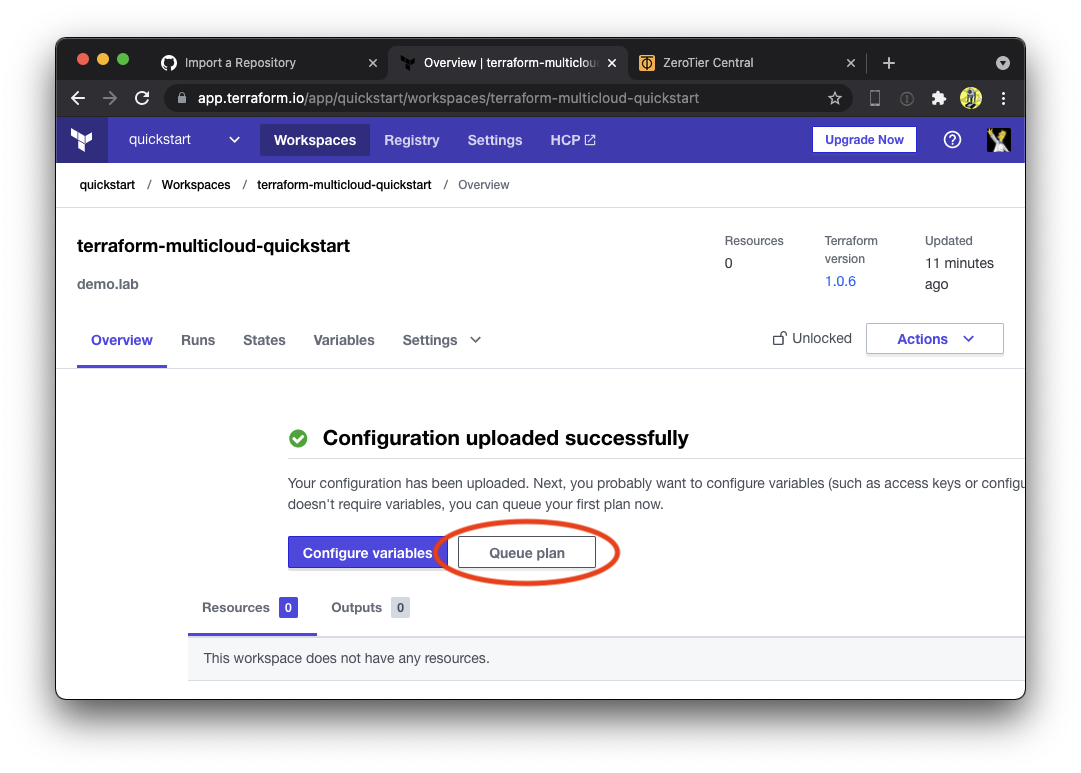Screen dimensions: 1081x773
Task: Click the lock icon in address bar
Action: tap(182, 99)
